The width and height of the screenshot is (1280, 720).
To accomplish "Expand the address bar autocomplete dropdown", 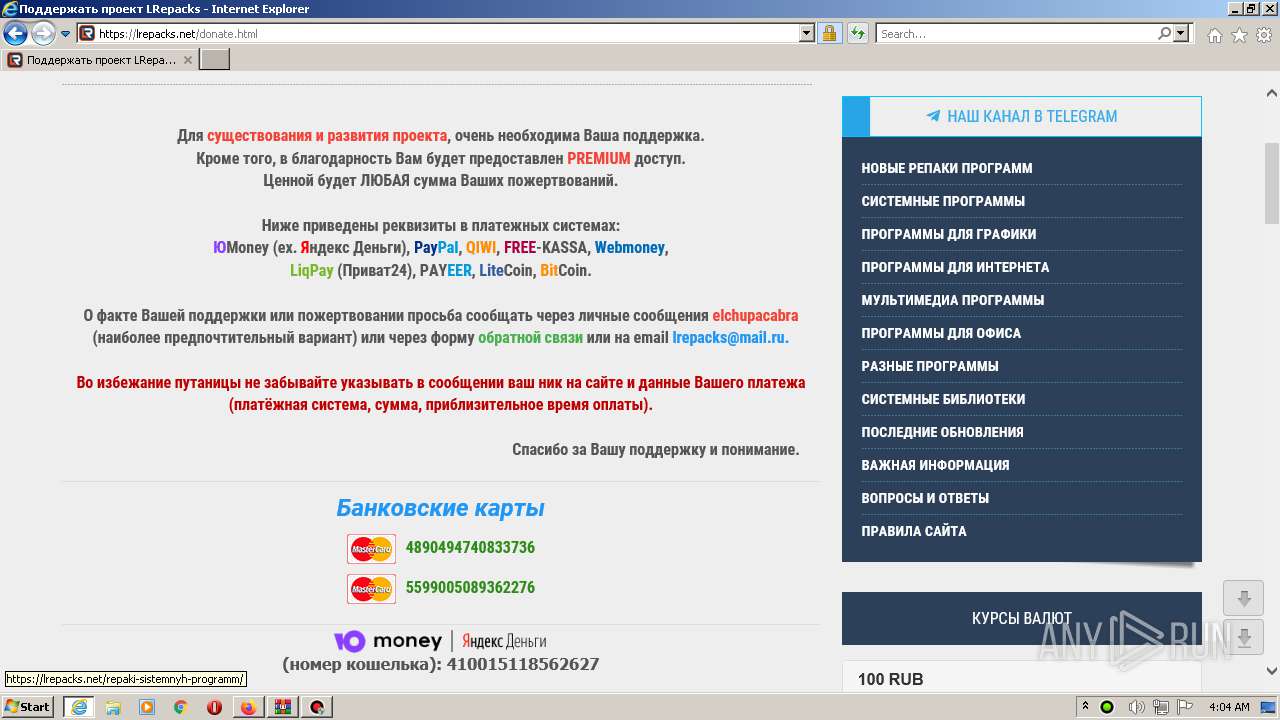I will pos(807,33).
